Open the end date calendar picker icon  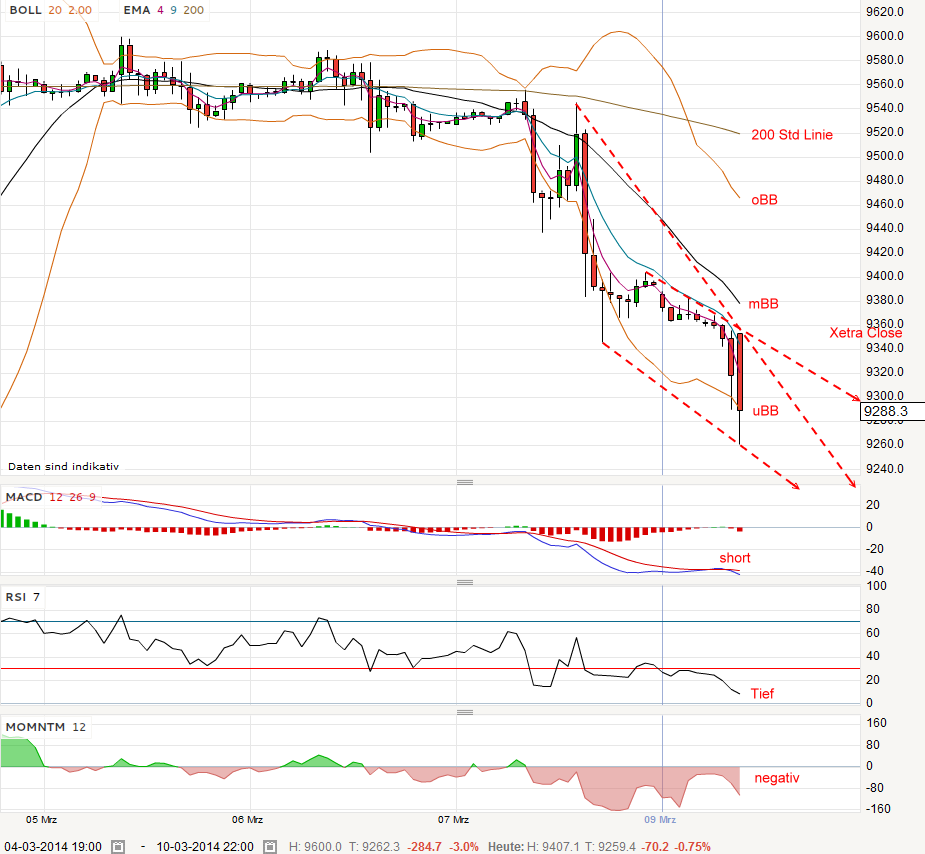pos(270,847)
